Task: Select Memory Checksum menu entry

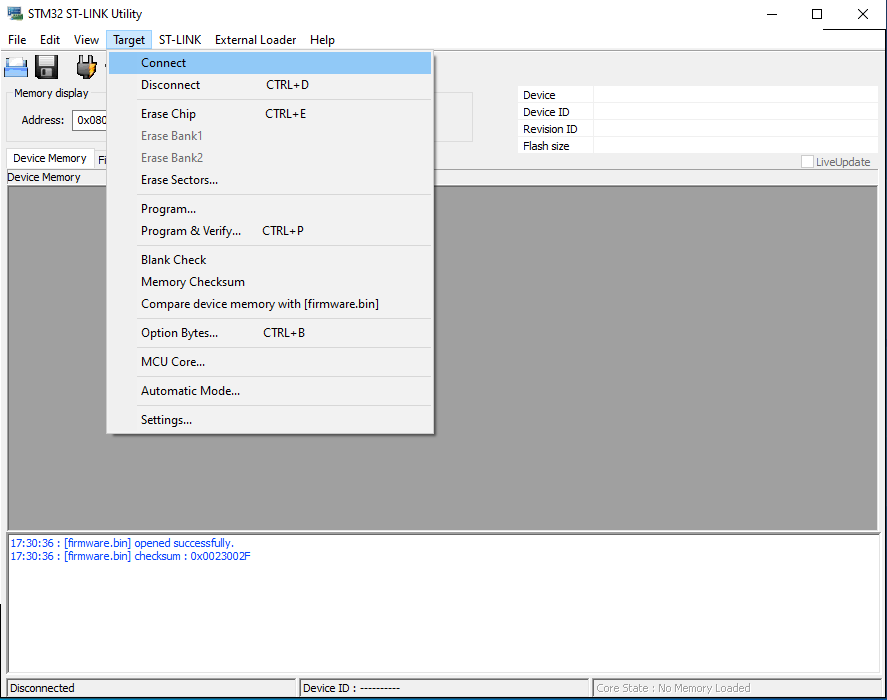Action: click(x=270, y=282)
